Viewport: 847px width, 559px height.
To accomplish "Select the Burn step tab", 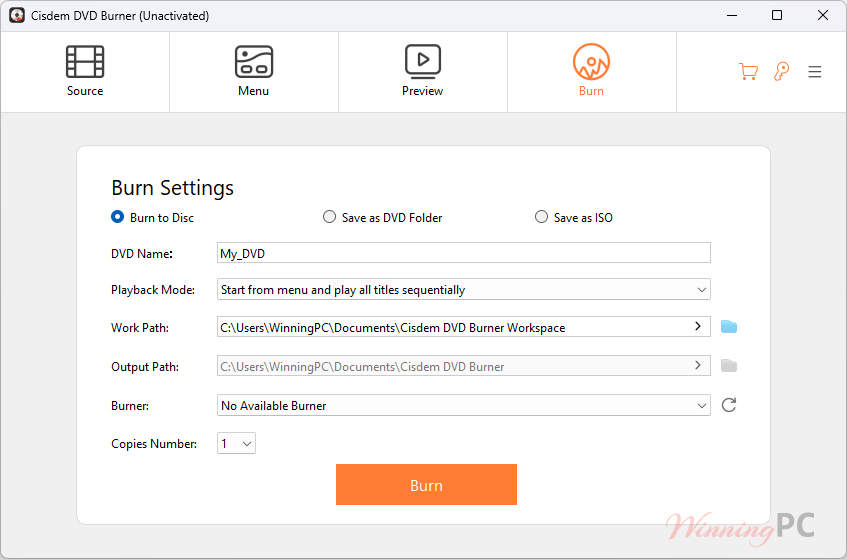I will [591, 72].
